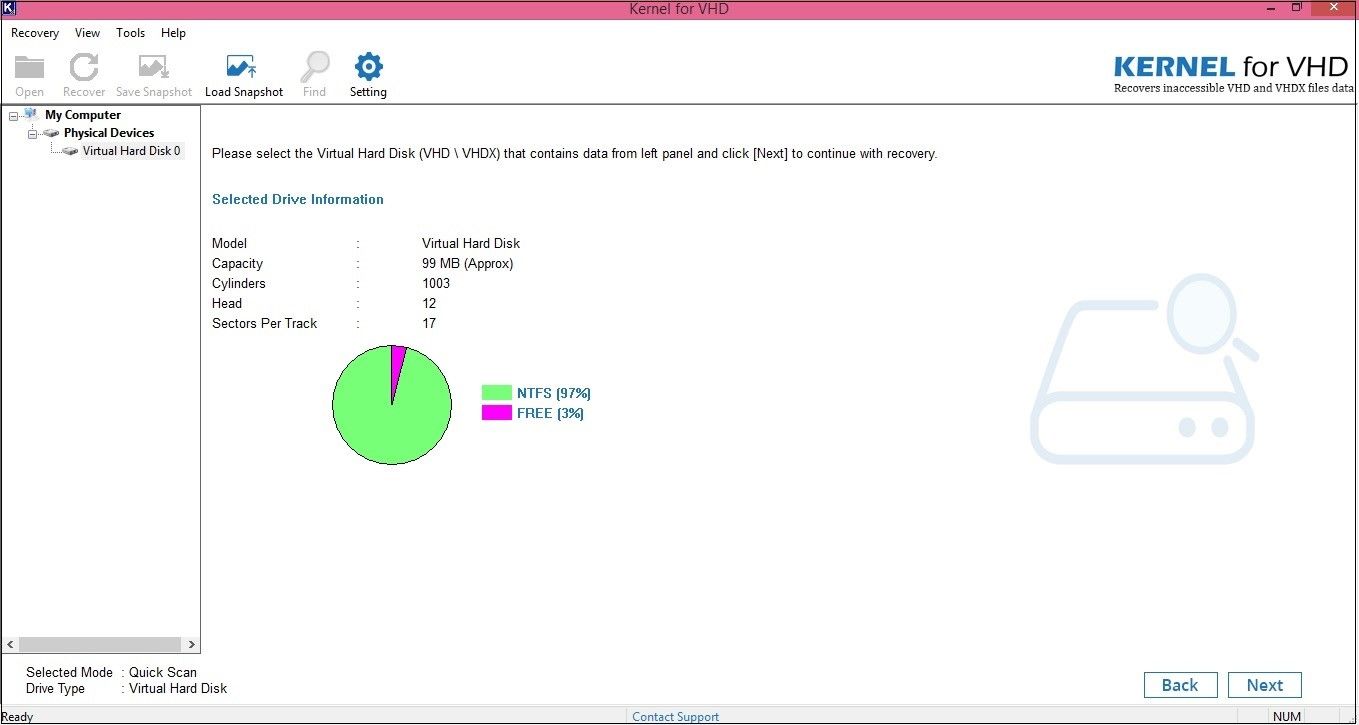Viewport: 1359px width, 725px height.
Task: Click the My Computer icon in tree
Action: [x=31, y=115]
